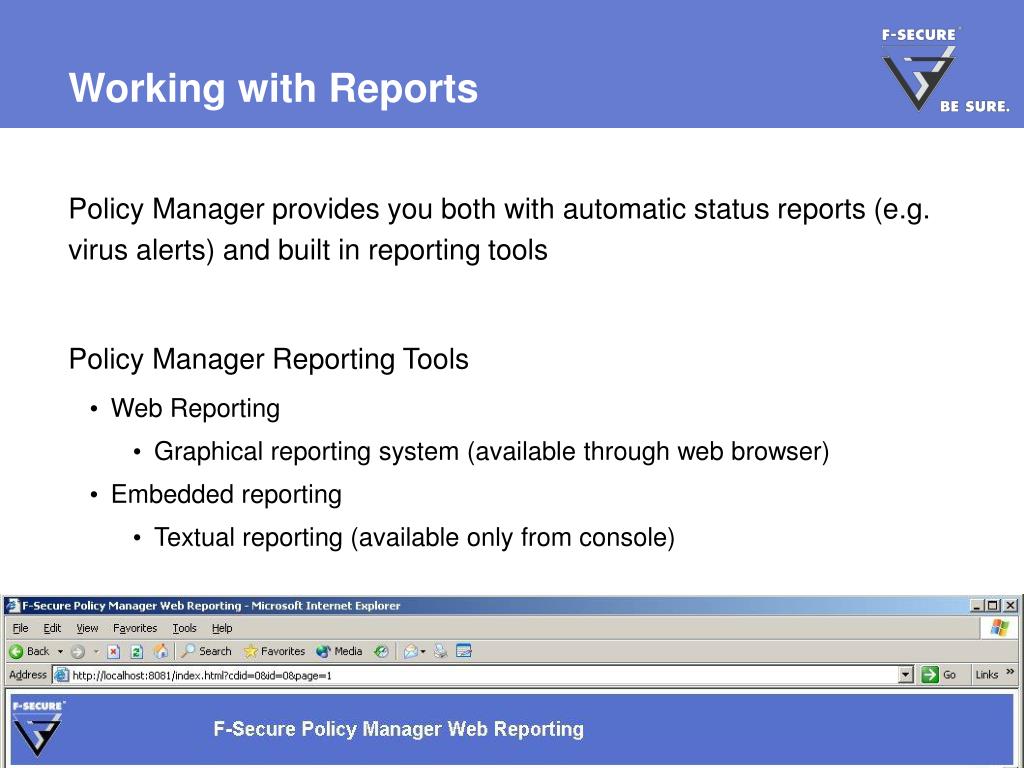1024x768 pixels.
Task: Click the Forward arrow button
Action: [78, 651]
